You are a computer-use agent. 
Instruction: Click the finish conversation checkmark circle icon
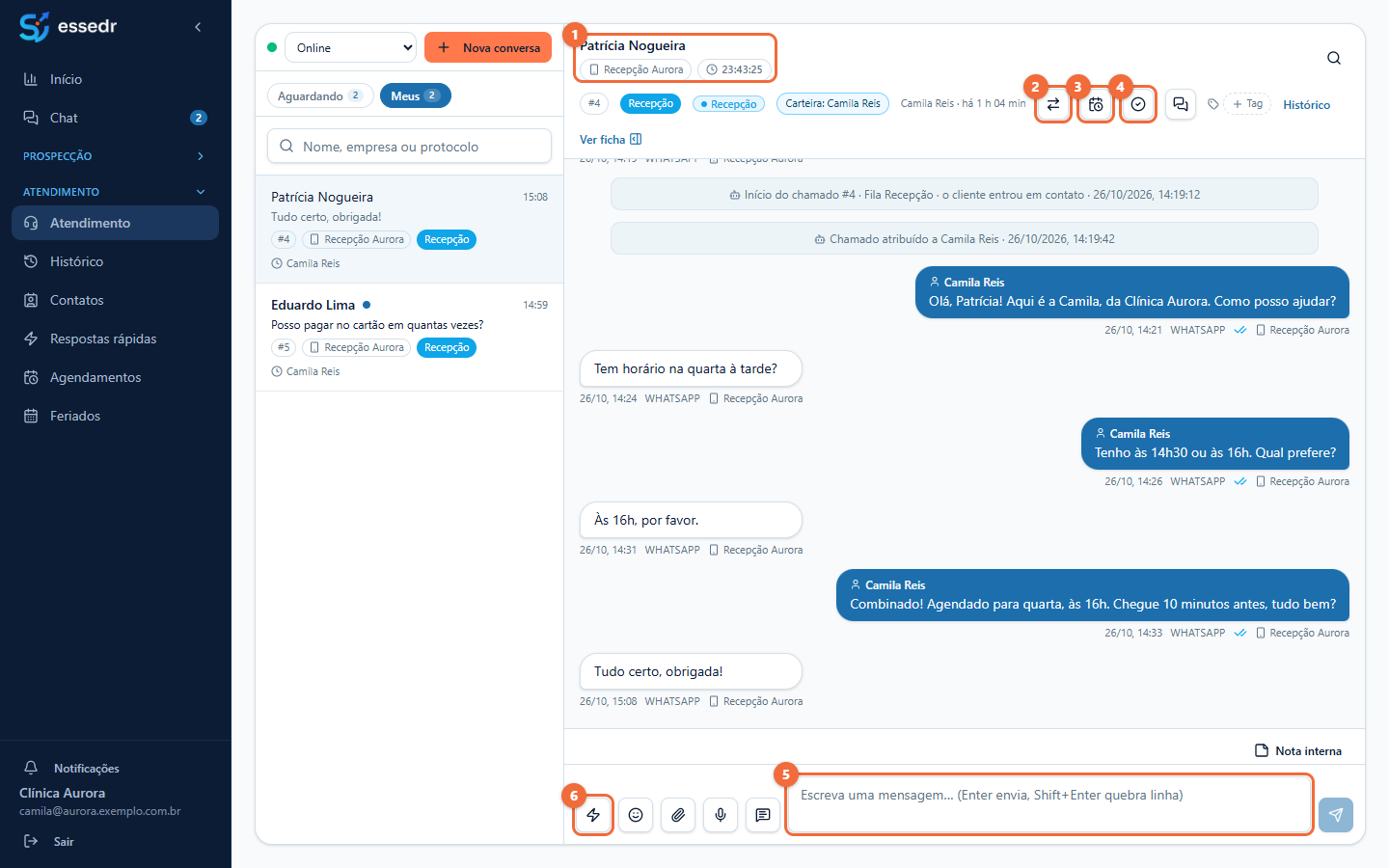1138,104
